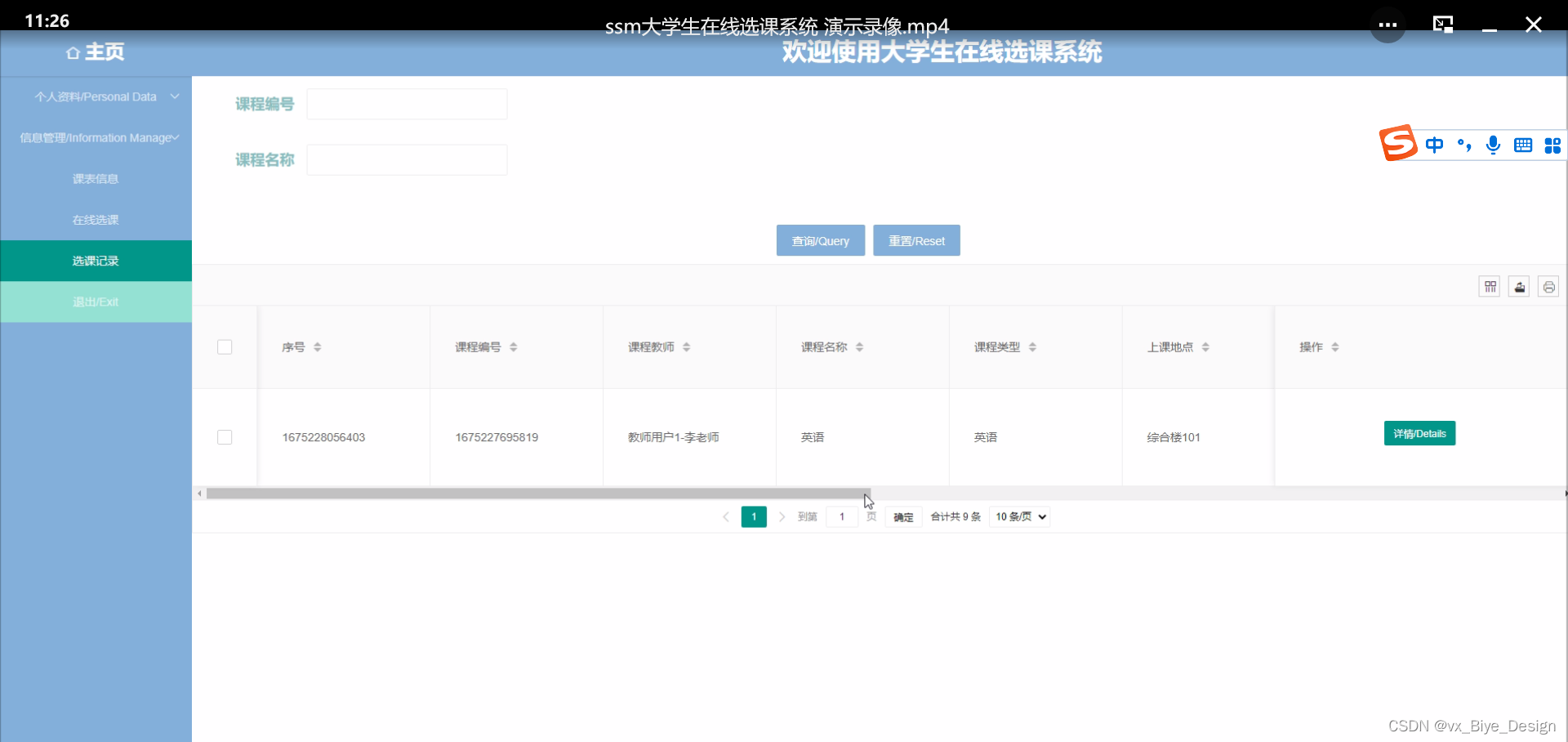This screenshot has height=742, width=1568.
Task: Click the 确定 pagination confirm button
Action: coord(903,516)
